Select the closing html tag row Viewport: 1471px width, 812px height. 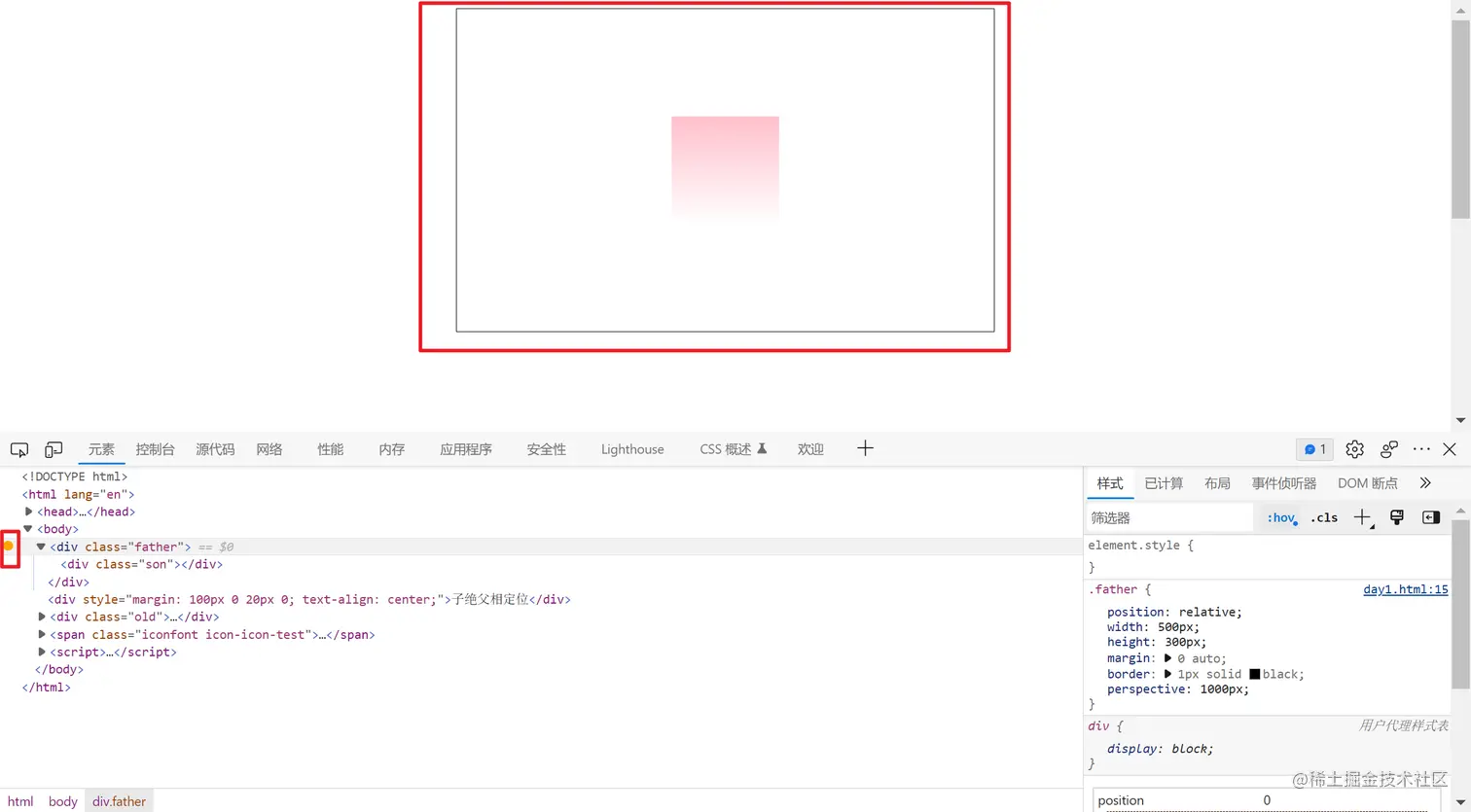47,687
